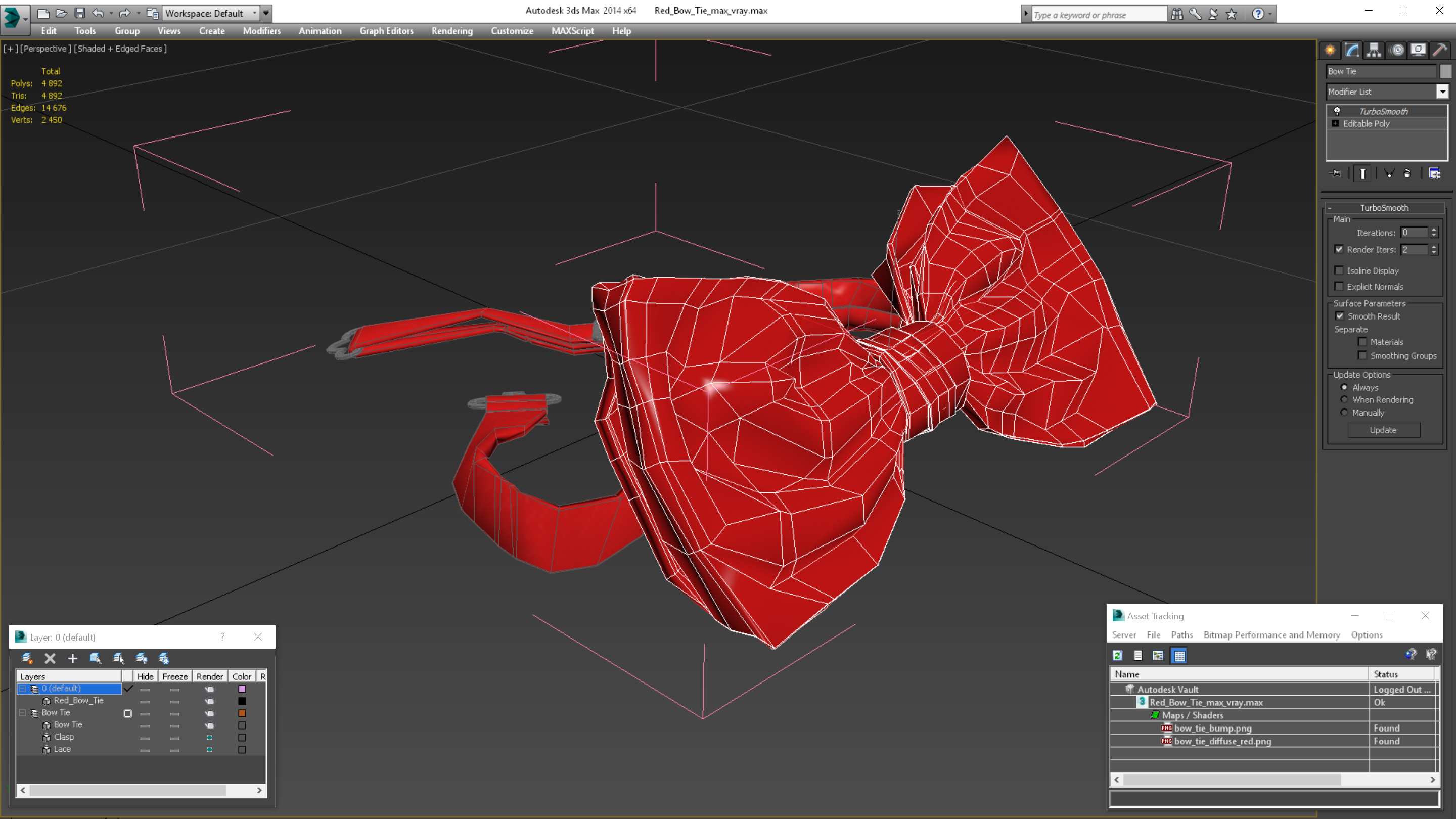Toggle the Render Iters checkbox

pyautogui.click(x=1339, y=249)
